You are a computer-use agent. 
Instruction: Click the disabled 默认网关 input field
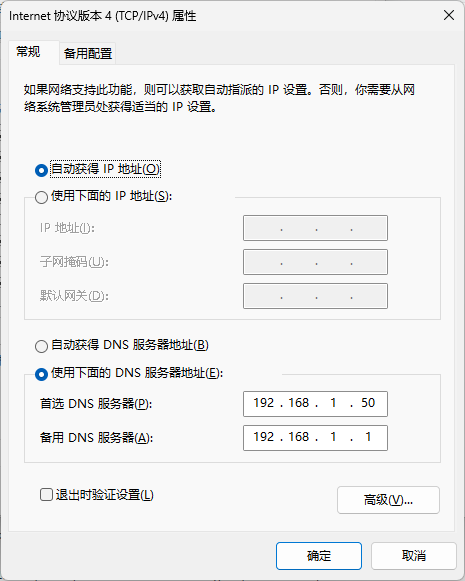click(x=315, y=296)
